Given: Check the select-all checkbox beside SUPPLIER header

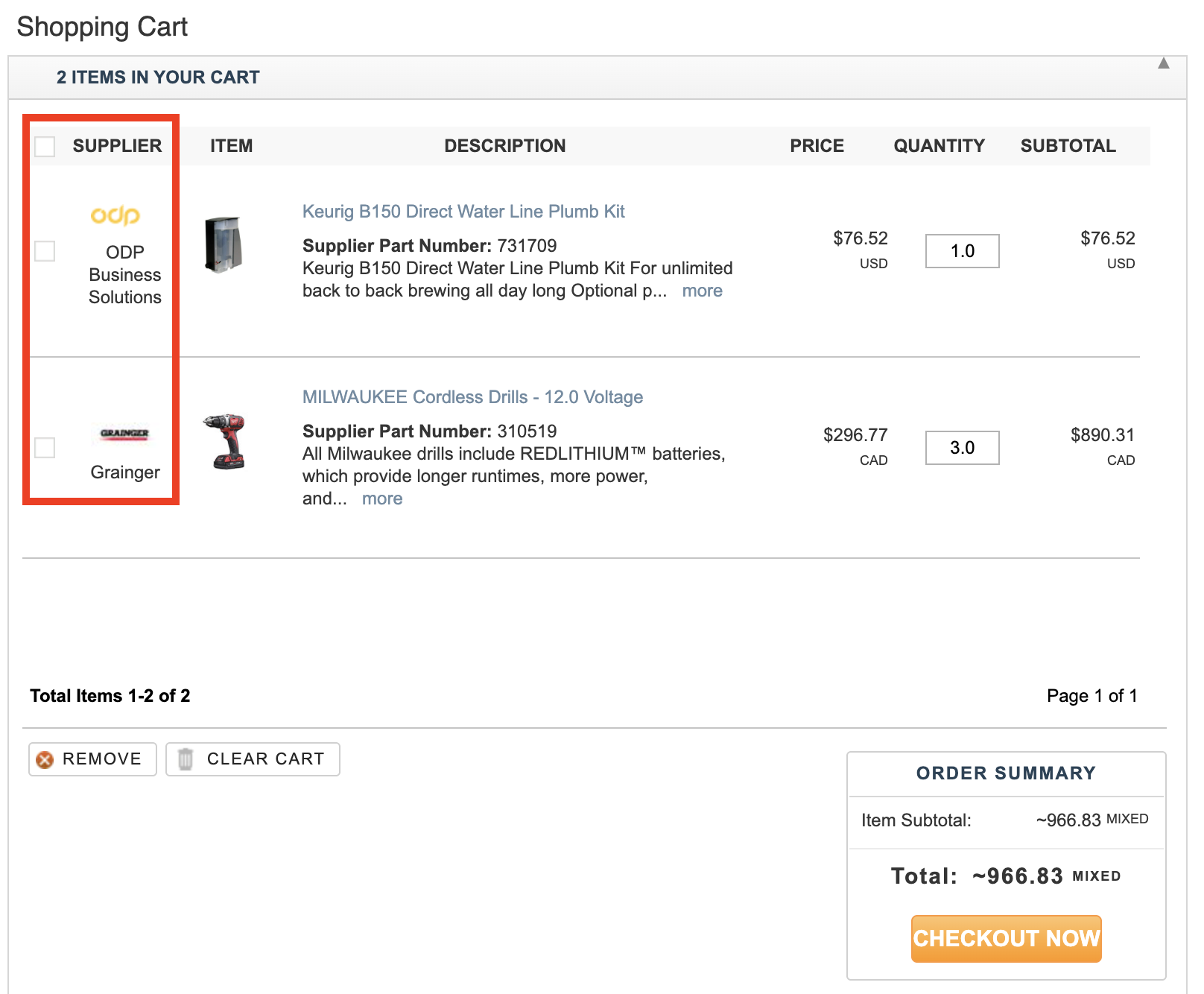Looking at the screenshot, I should pyautogui.click(x=45, y=147).
